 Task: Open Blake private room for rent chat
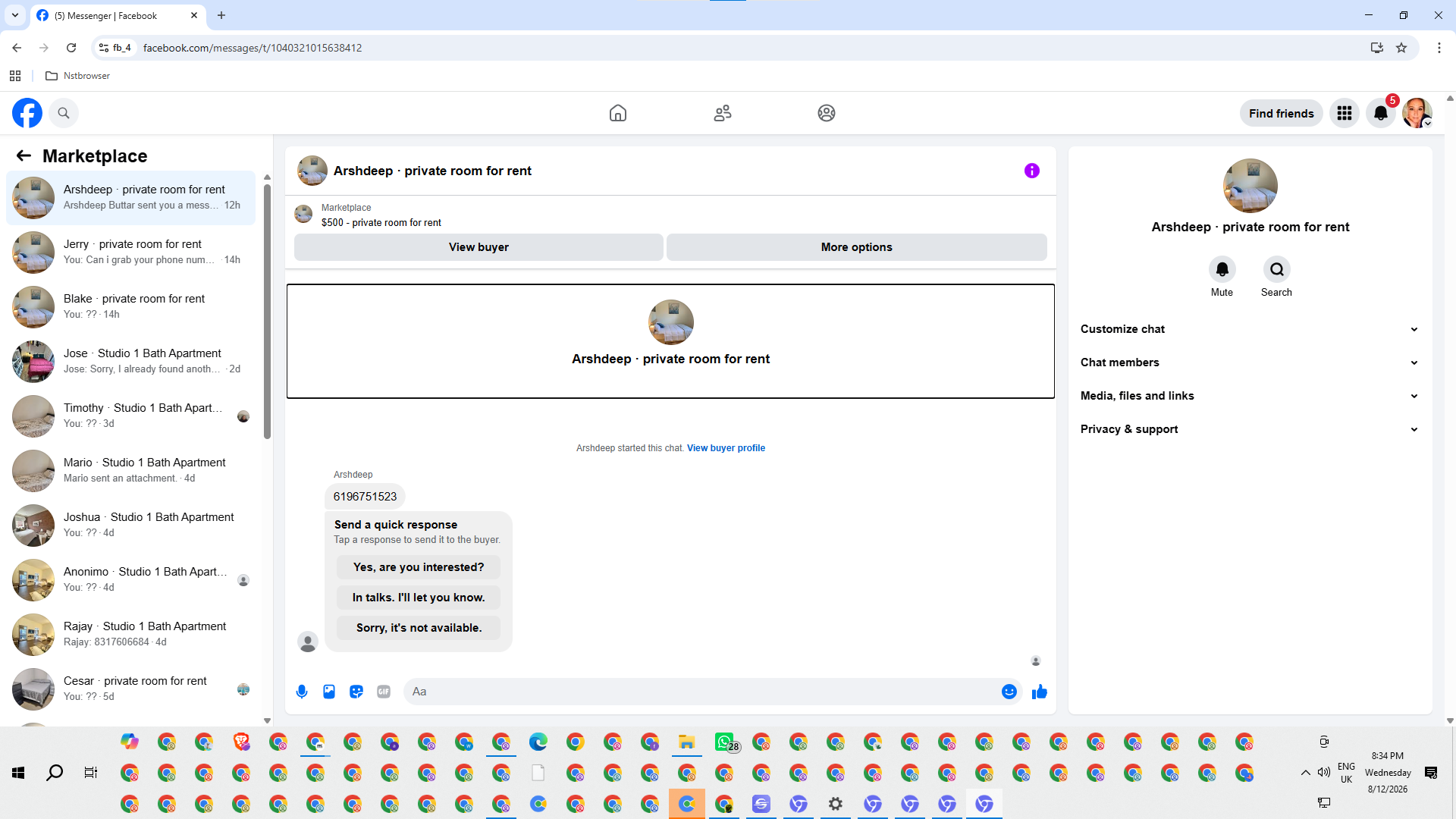click(130, 307)
